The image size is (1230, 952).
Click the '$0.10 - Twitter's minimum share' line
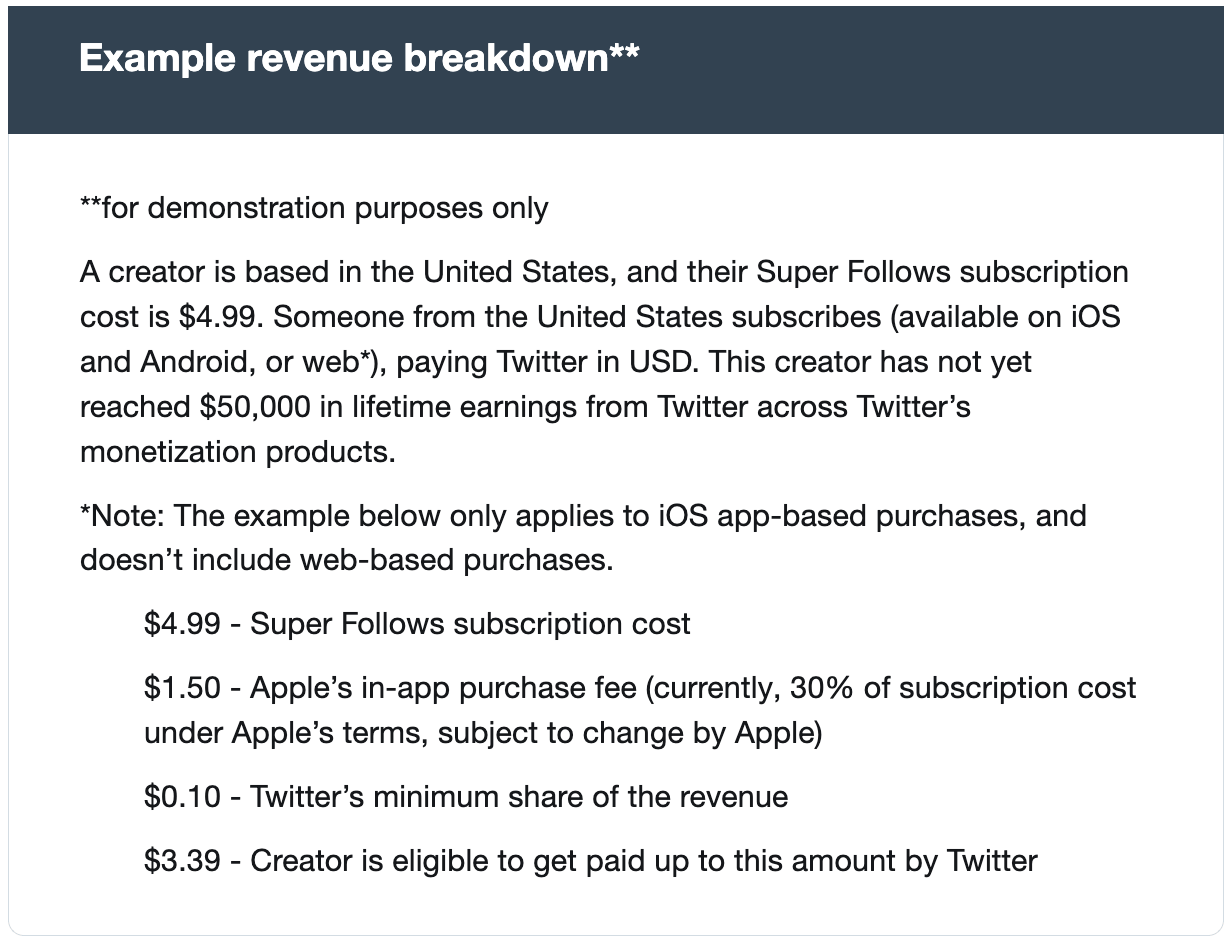[466, 796]
